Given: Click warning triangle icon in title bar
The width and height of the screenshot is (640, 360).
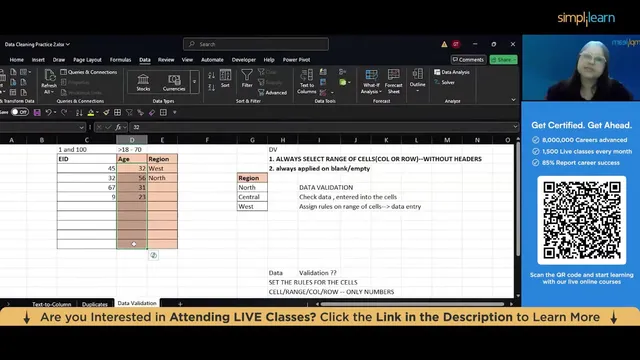Looking at the screenshot, I should pyautogui.click(x=444, y=44).
